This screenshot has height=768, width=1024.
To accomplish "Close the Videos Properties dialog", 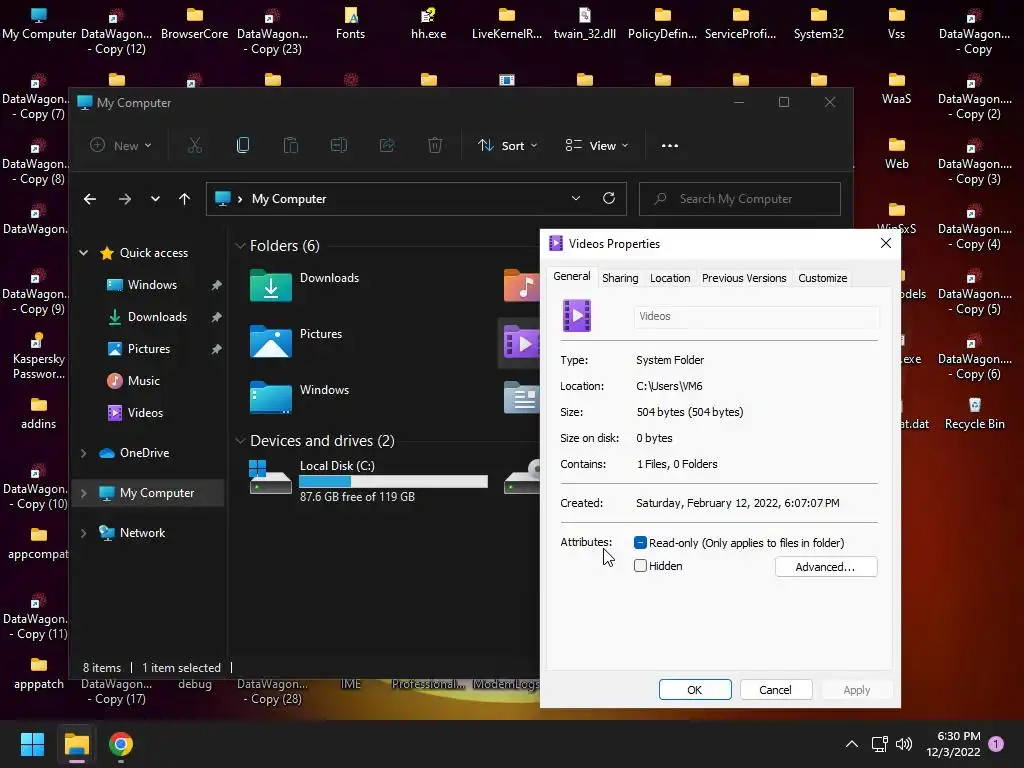I will 886,243.
